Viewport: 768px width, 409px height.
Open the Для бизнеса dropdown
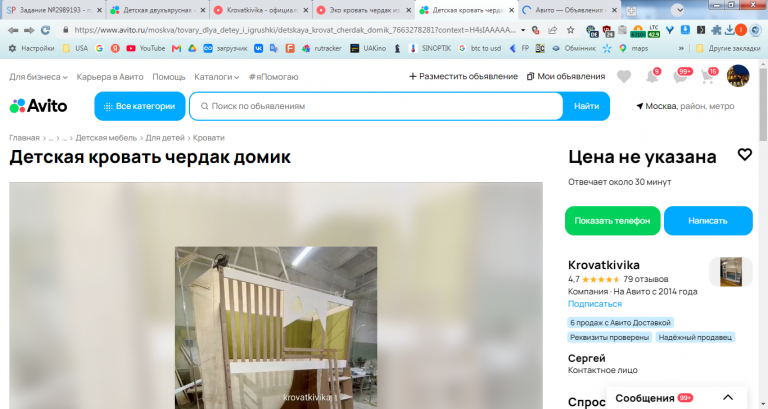coord(38,77)
